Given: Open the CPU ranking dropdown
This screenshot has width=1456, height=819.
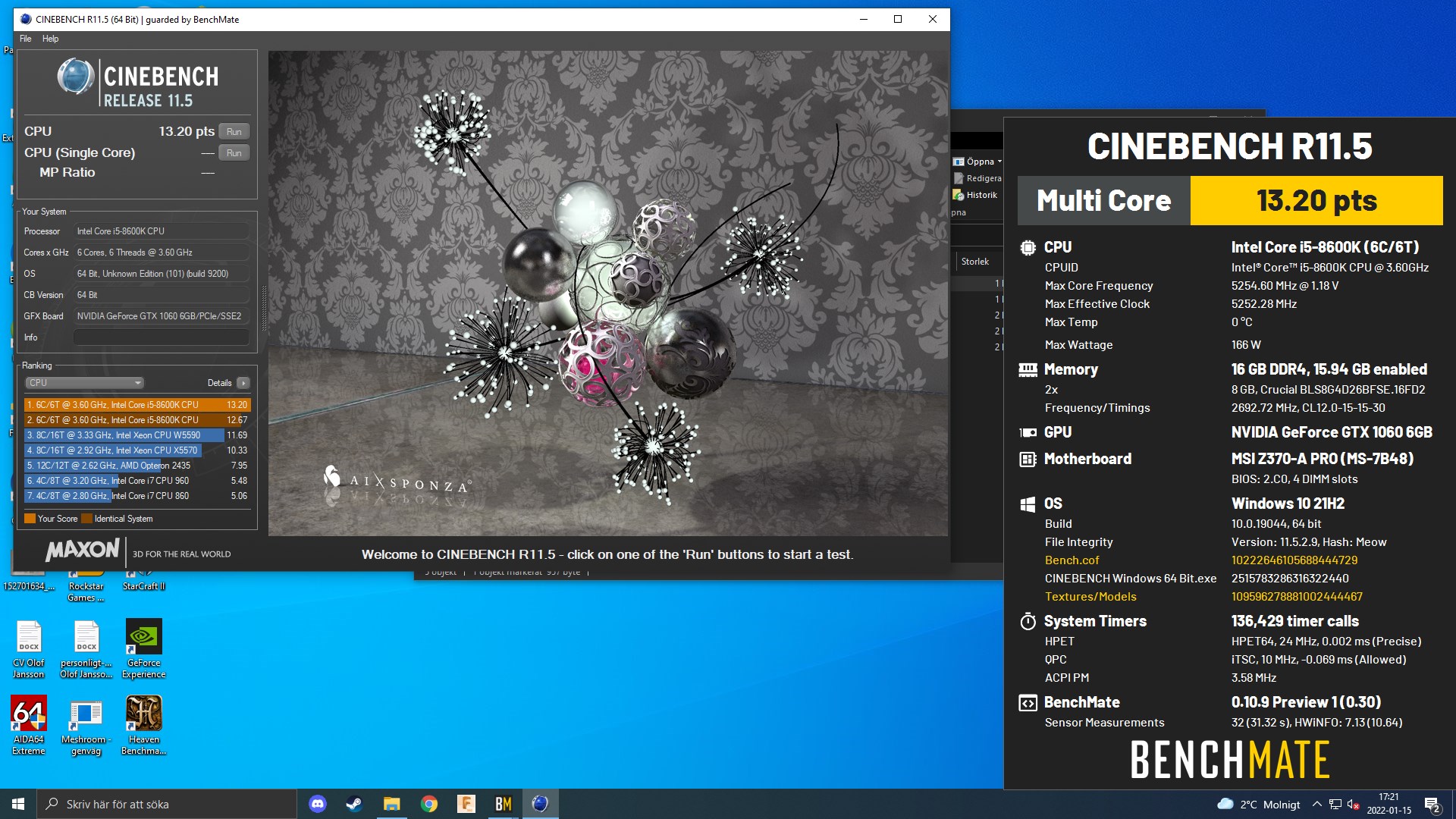Looking at the screenshot, I should pyautogui.click(x=84, y=383).
